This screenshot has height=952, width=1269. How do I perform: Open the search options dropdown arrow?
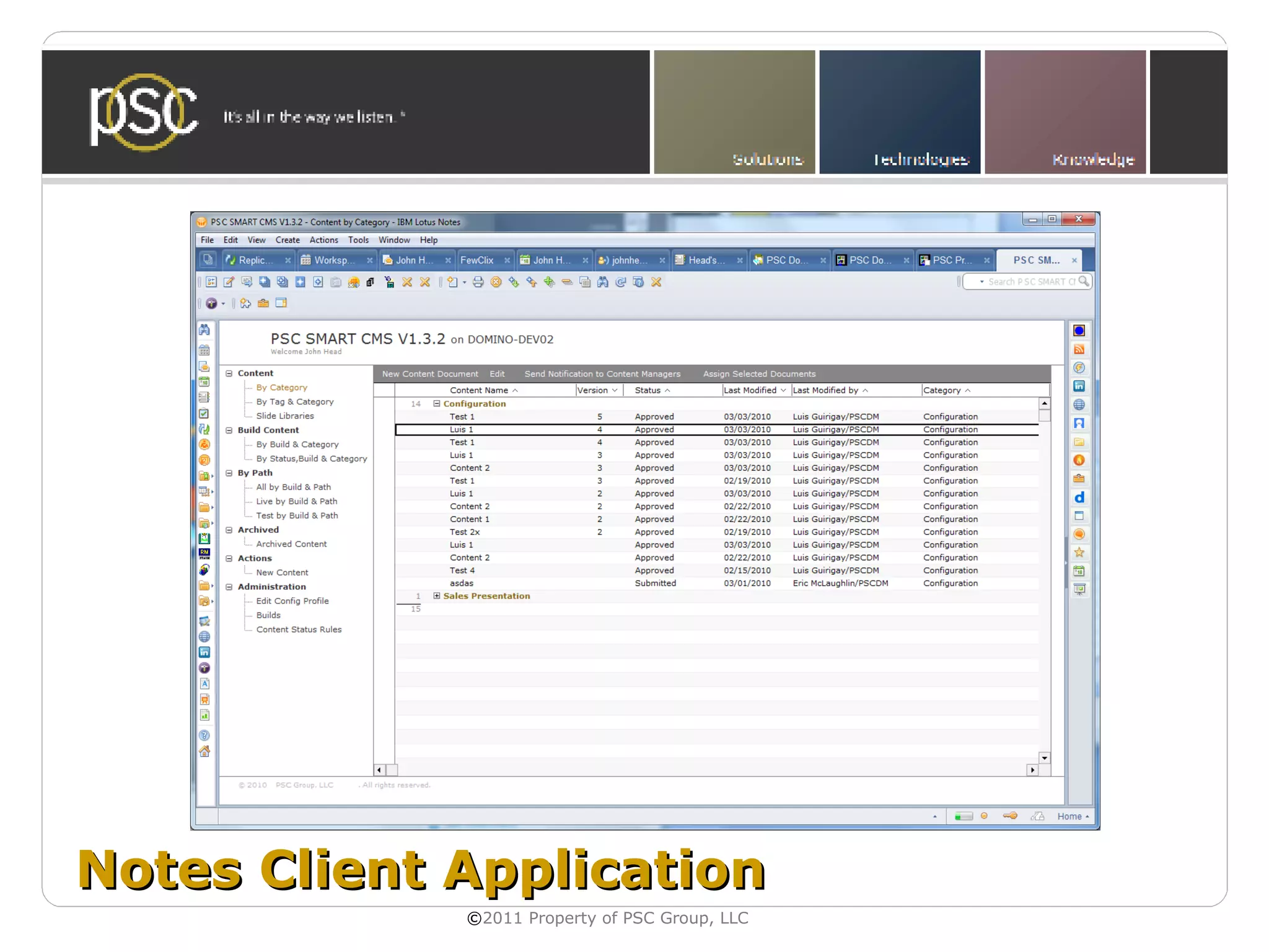pos(981,282)
